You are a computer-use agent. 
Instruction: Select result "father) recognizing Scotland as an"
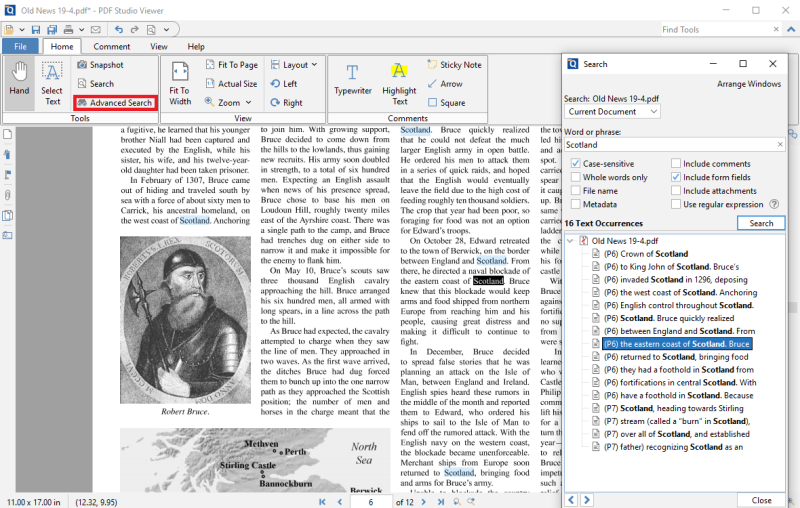coord(673,447)
